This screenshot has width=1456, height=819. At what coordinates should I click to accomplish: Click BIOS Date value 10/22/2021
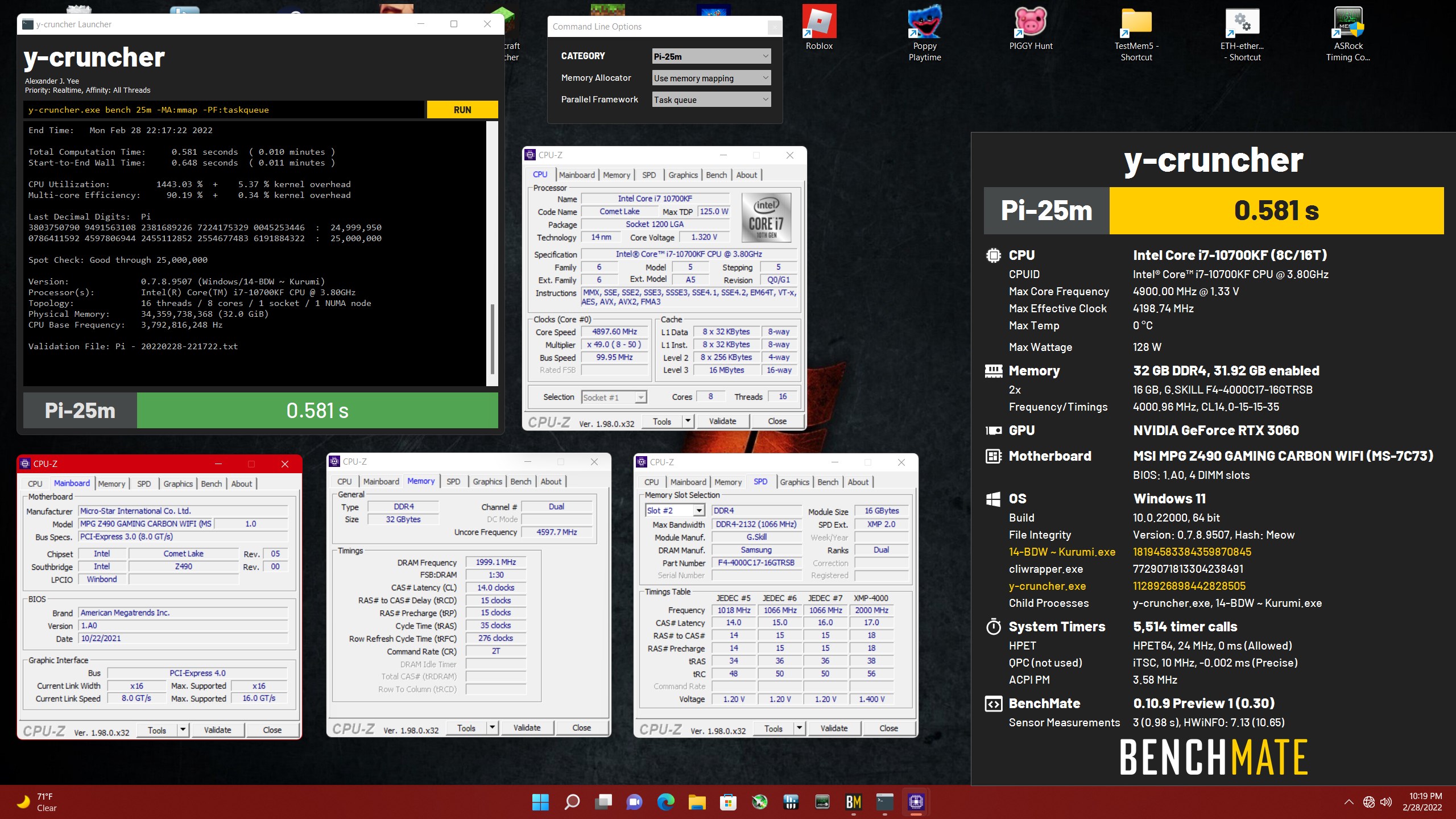183,638
